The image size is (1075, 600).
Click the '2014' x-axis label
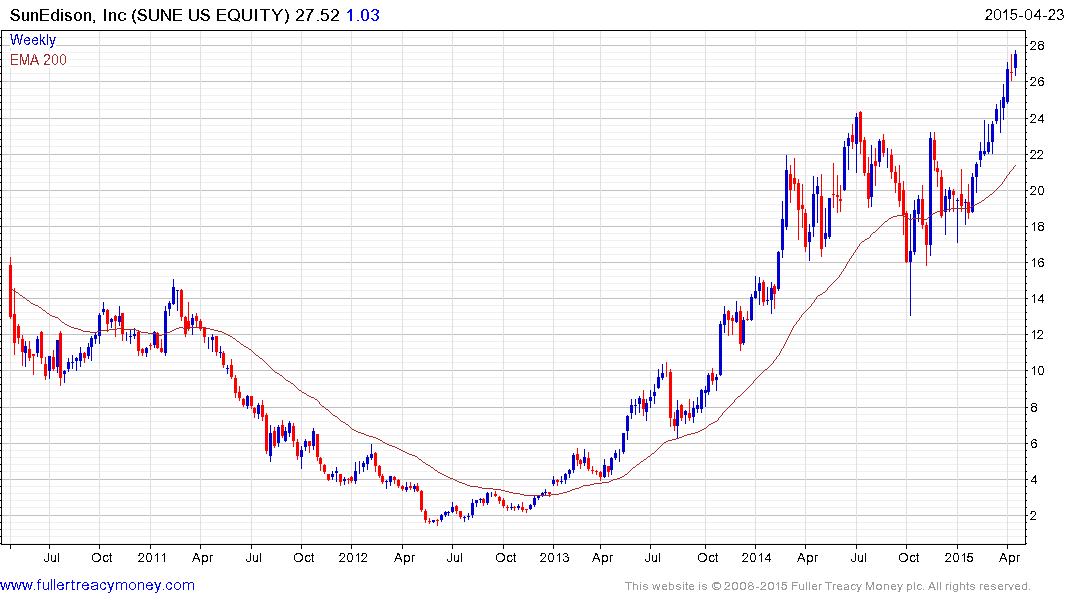[756, 557]
